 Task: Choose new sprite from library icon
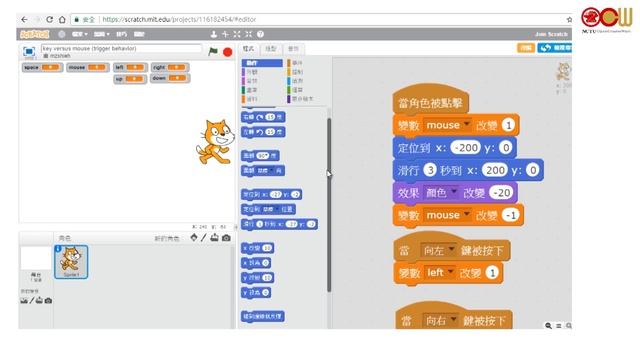194,238
